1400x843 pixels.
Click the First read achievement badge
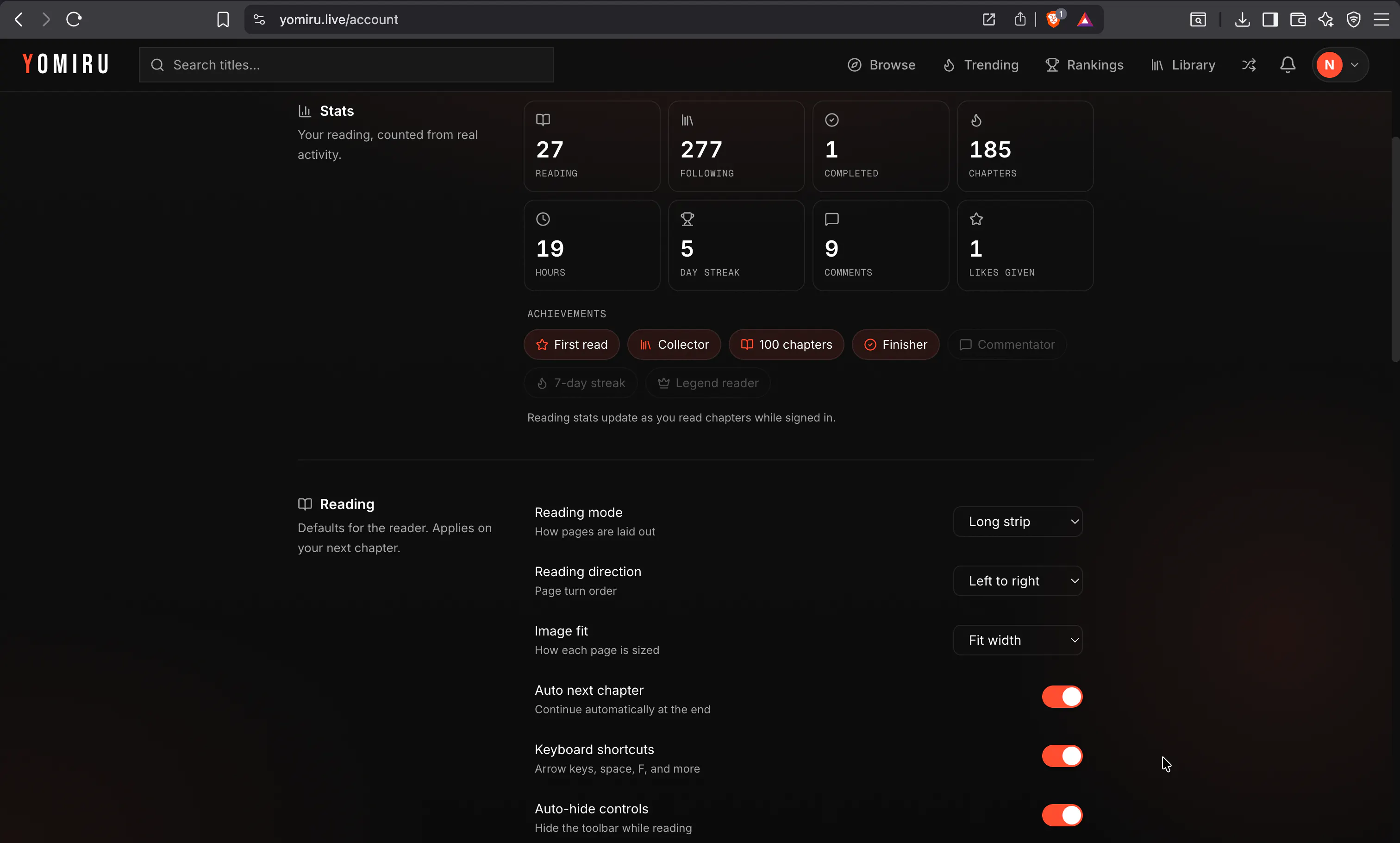click(x=571, y=344)
